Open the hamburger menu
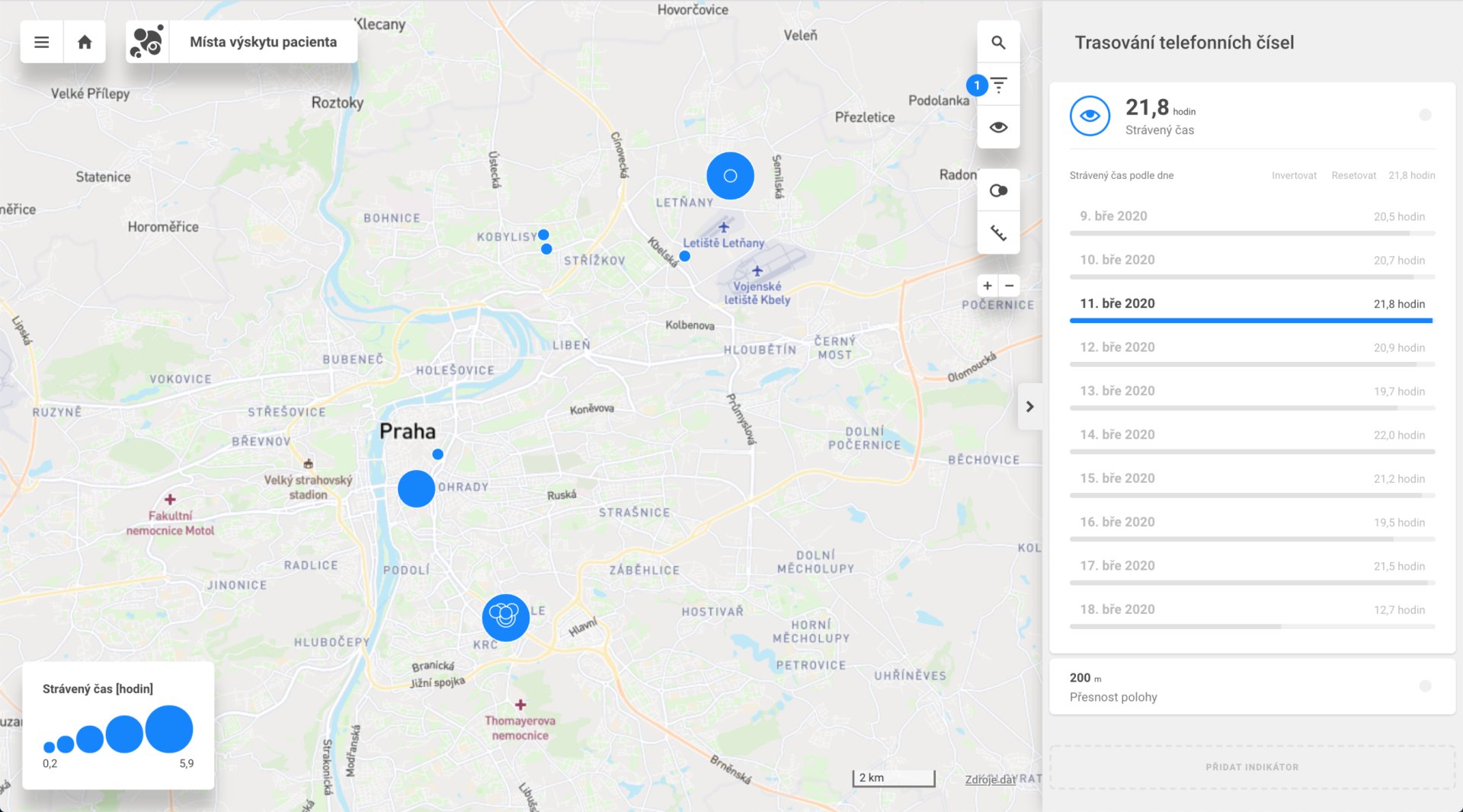1463x812 pixels. click(42, 43)
